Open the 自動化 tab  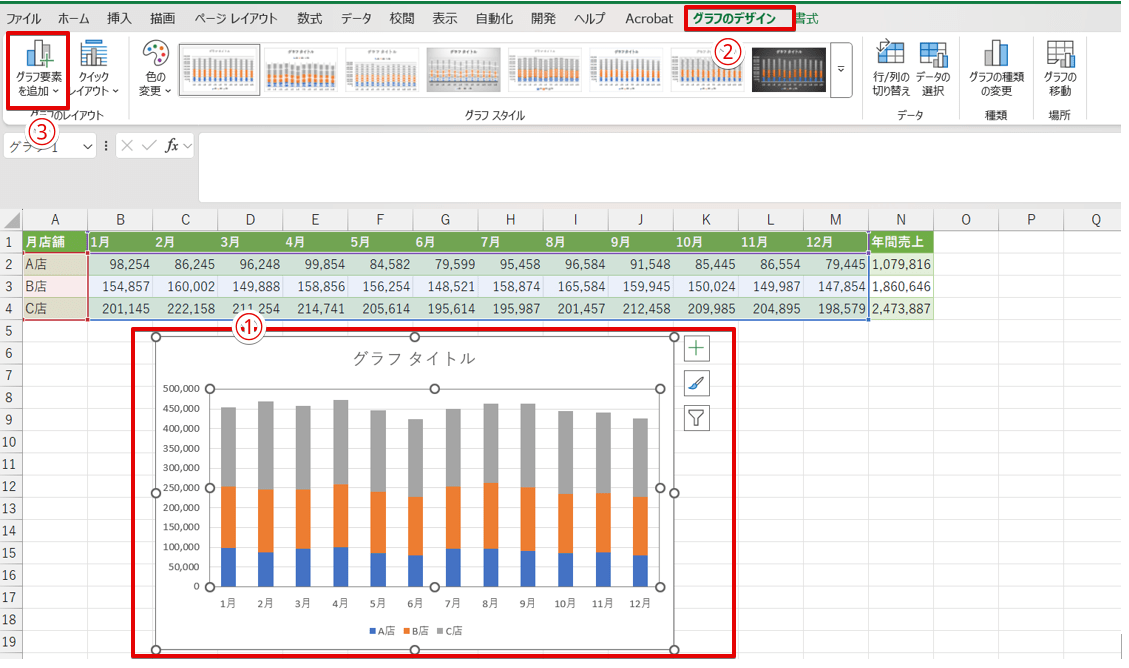pyautogui.click(x=494, y=19)
